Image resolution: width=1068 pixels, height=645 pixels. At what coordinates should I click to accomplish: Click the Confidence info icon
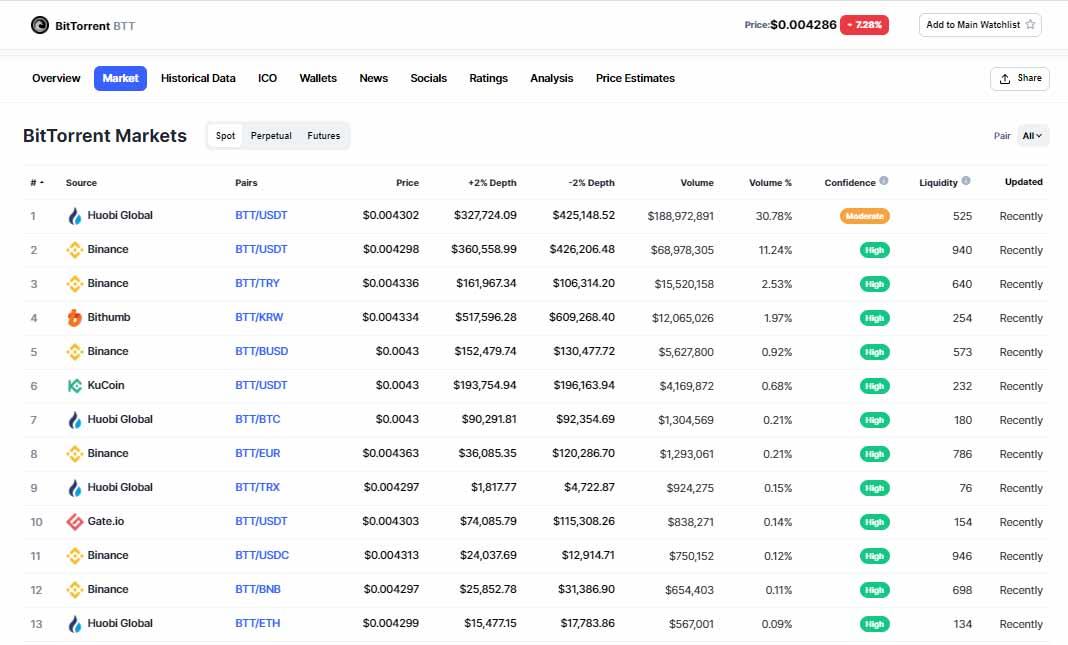pyautogui.click(x=883, y=181)
